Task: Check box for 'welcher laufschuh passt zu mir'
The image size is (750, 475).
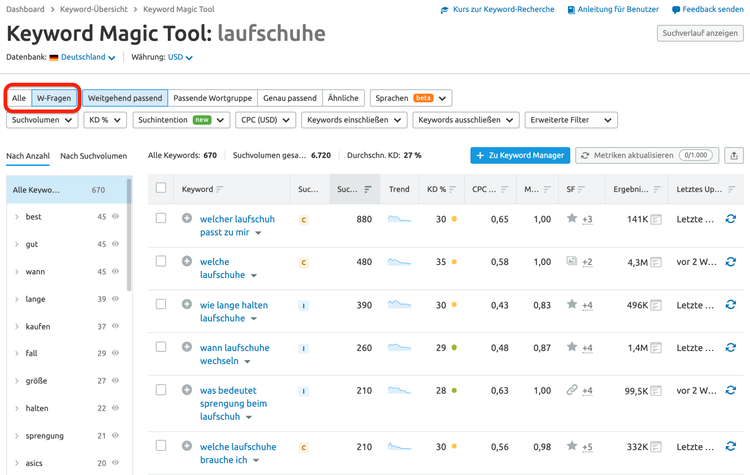Action: [161, 218]
